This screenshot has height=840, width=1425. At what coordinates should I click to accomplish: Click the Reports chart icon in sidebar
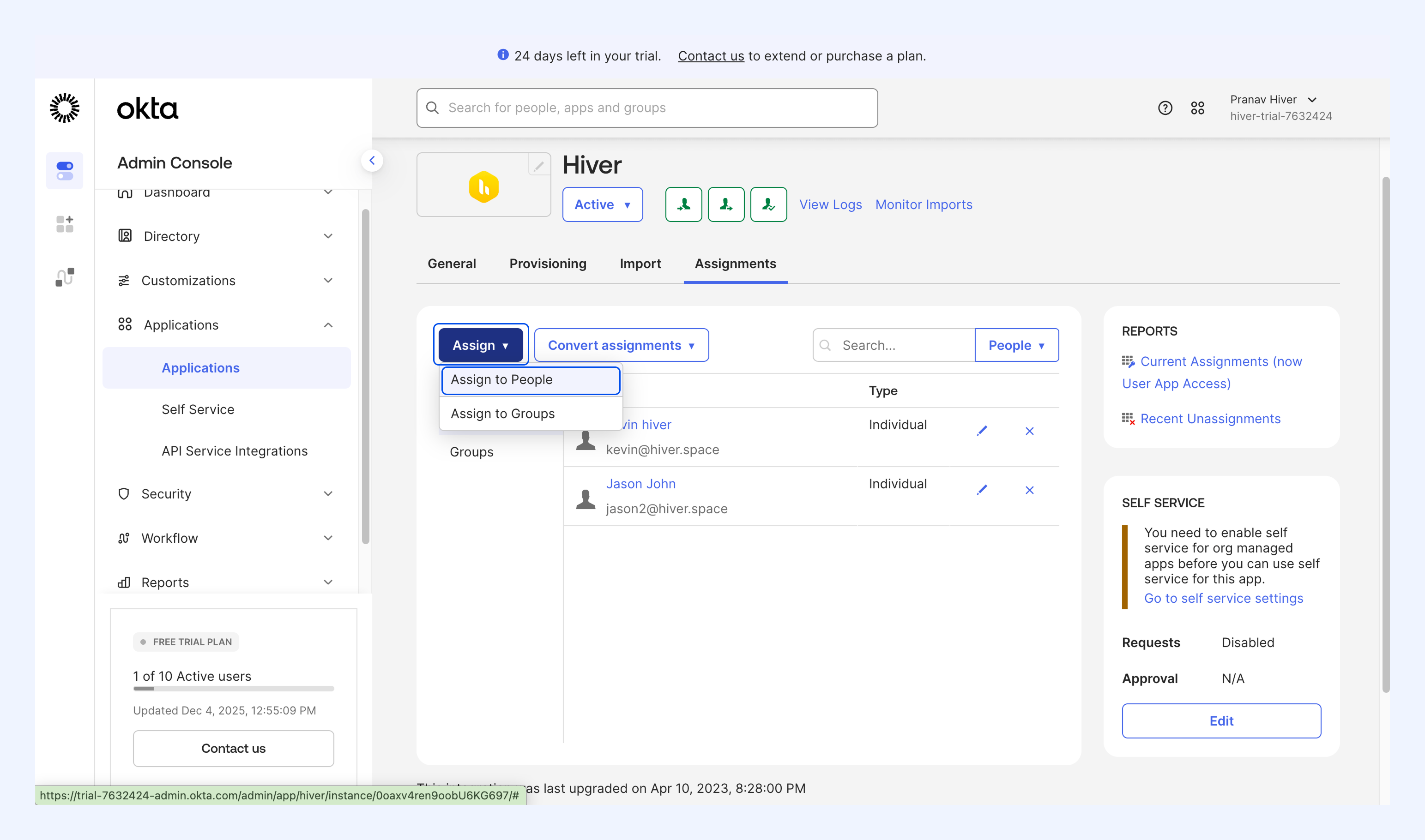(123, 582)
